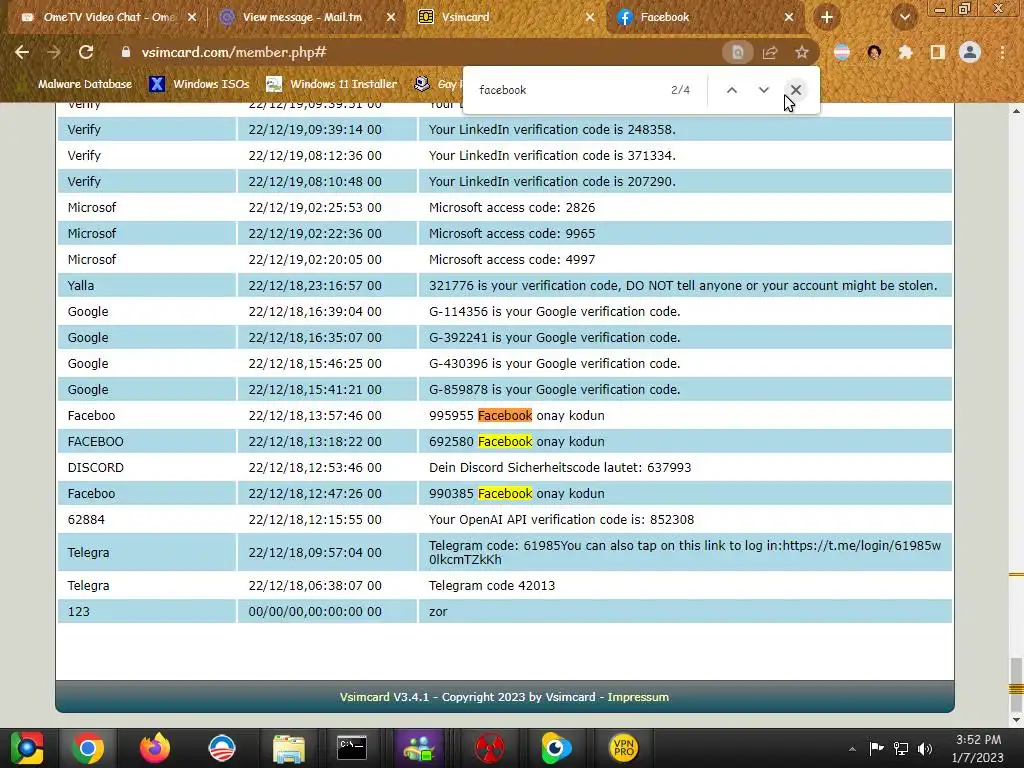
Task: Click 'Microsoft access code: 2826' message
Action: point(512,208)
